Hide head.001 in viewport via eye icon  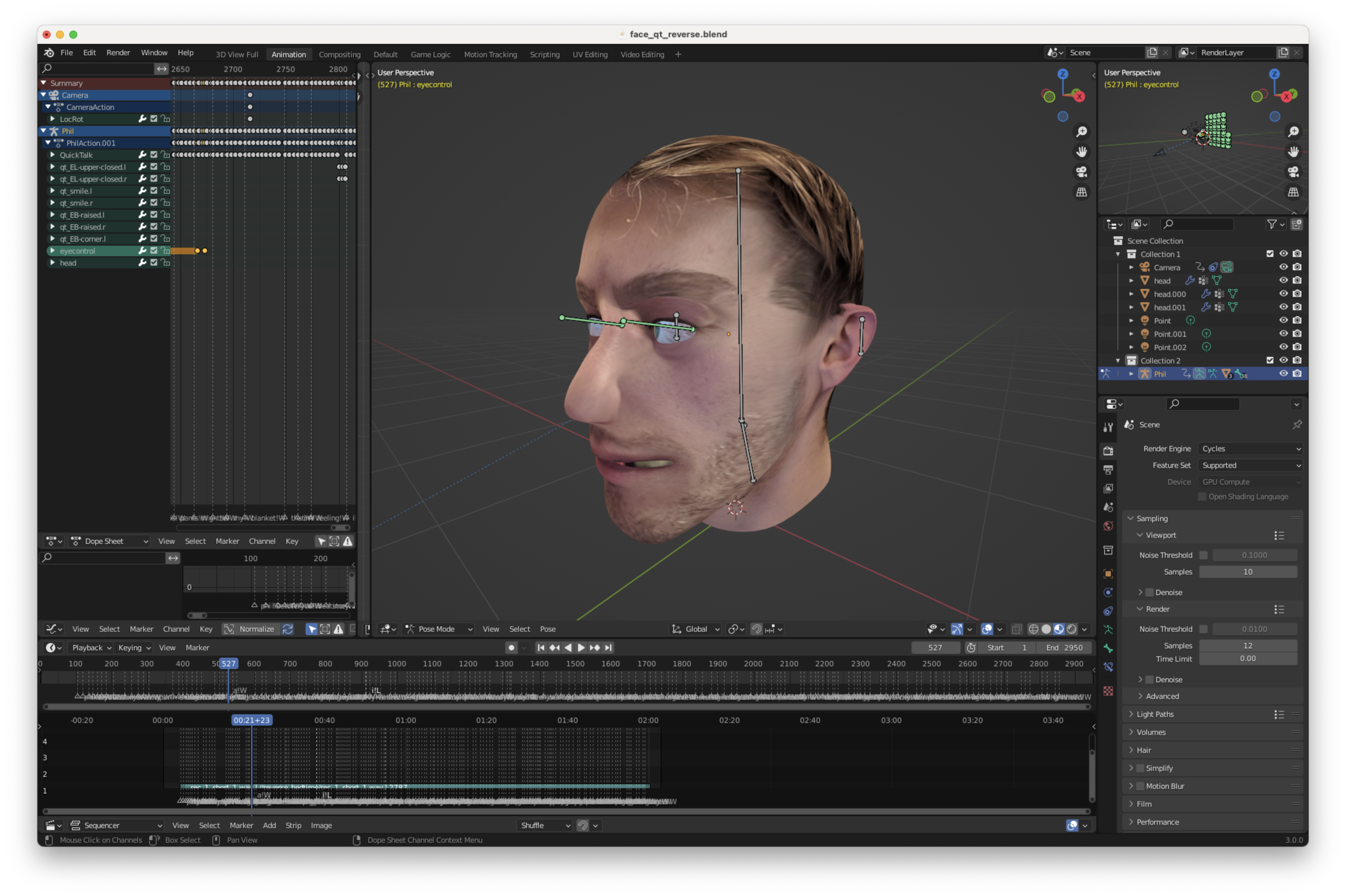[1283, 307]
